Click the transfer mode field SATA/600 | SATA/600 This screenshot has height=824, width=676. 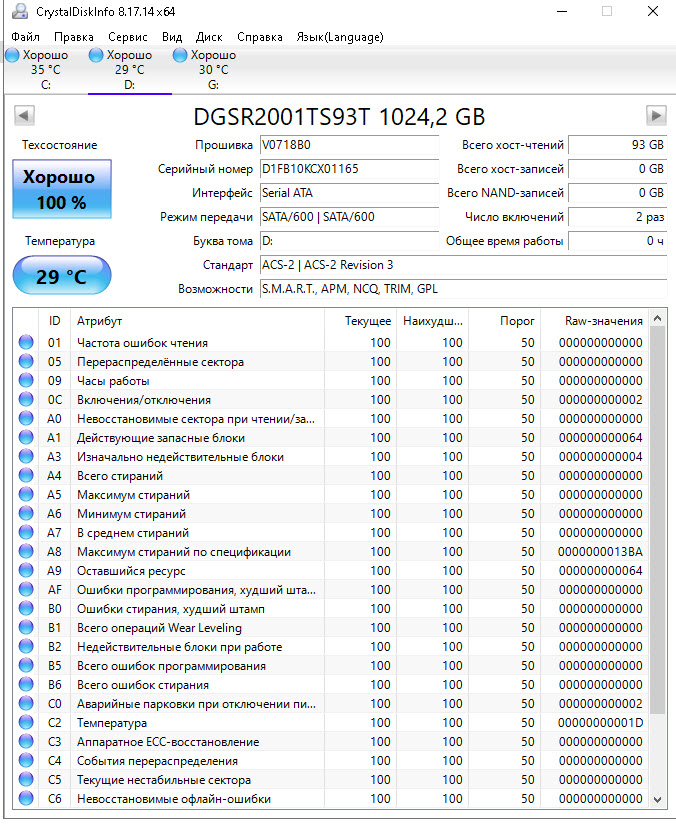[350, 217]
